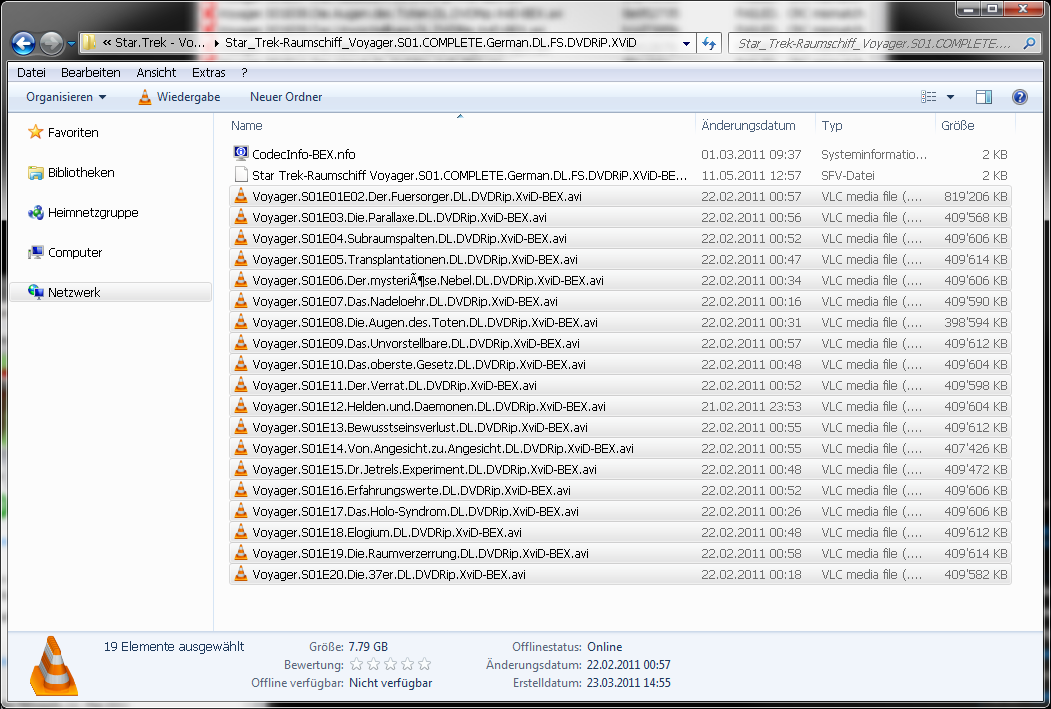The width and height of the screenshot is (1051, 709).
Task: Click VLC icon of S01E05 Transplantationen
Action: pos(241,259)
